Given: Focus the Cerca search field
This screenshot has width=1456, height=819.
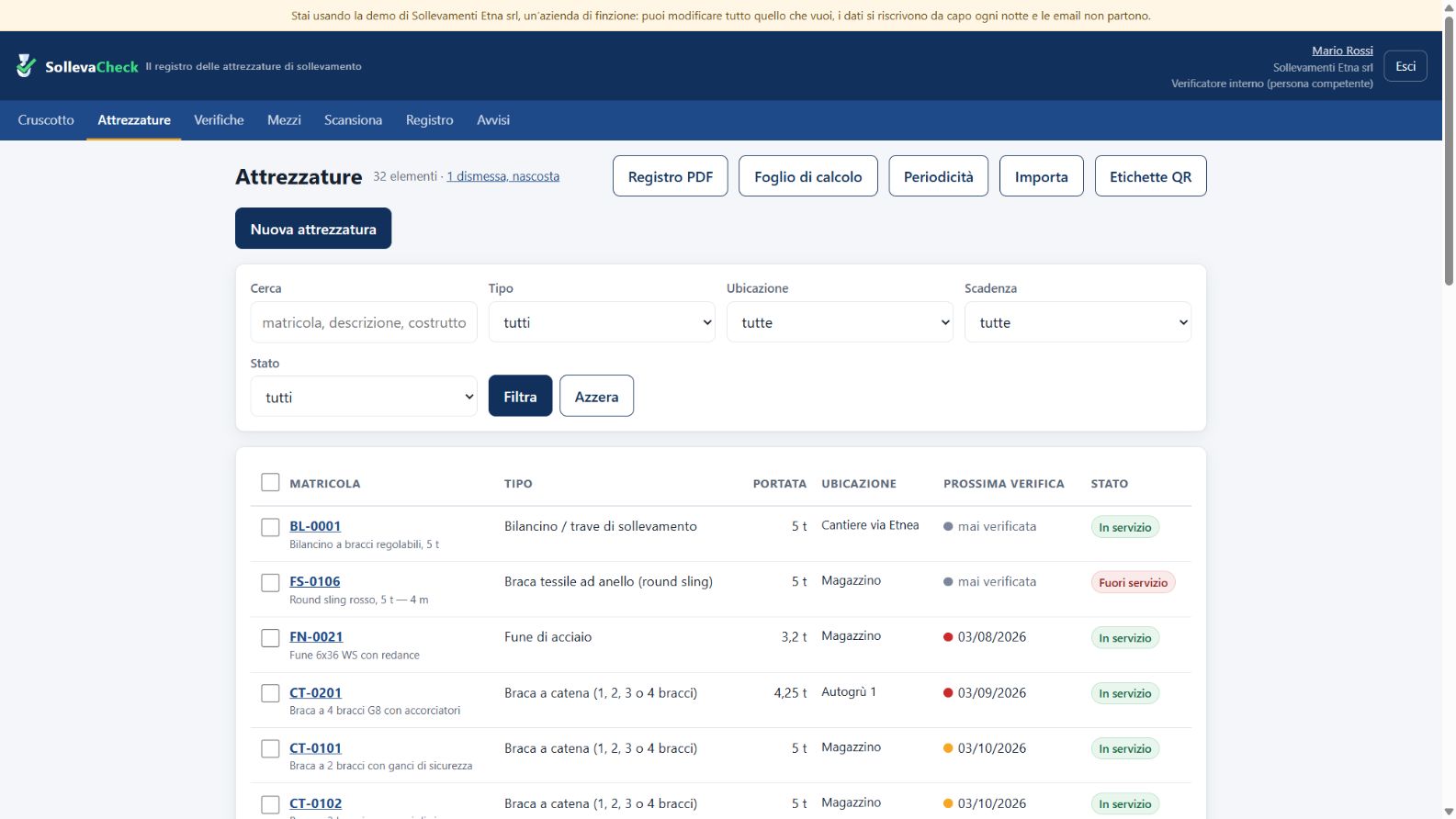Looking at the screenshot, I should point(364,322).
